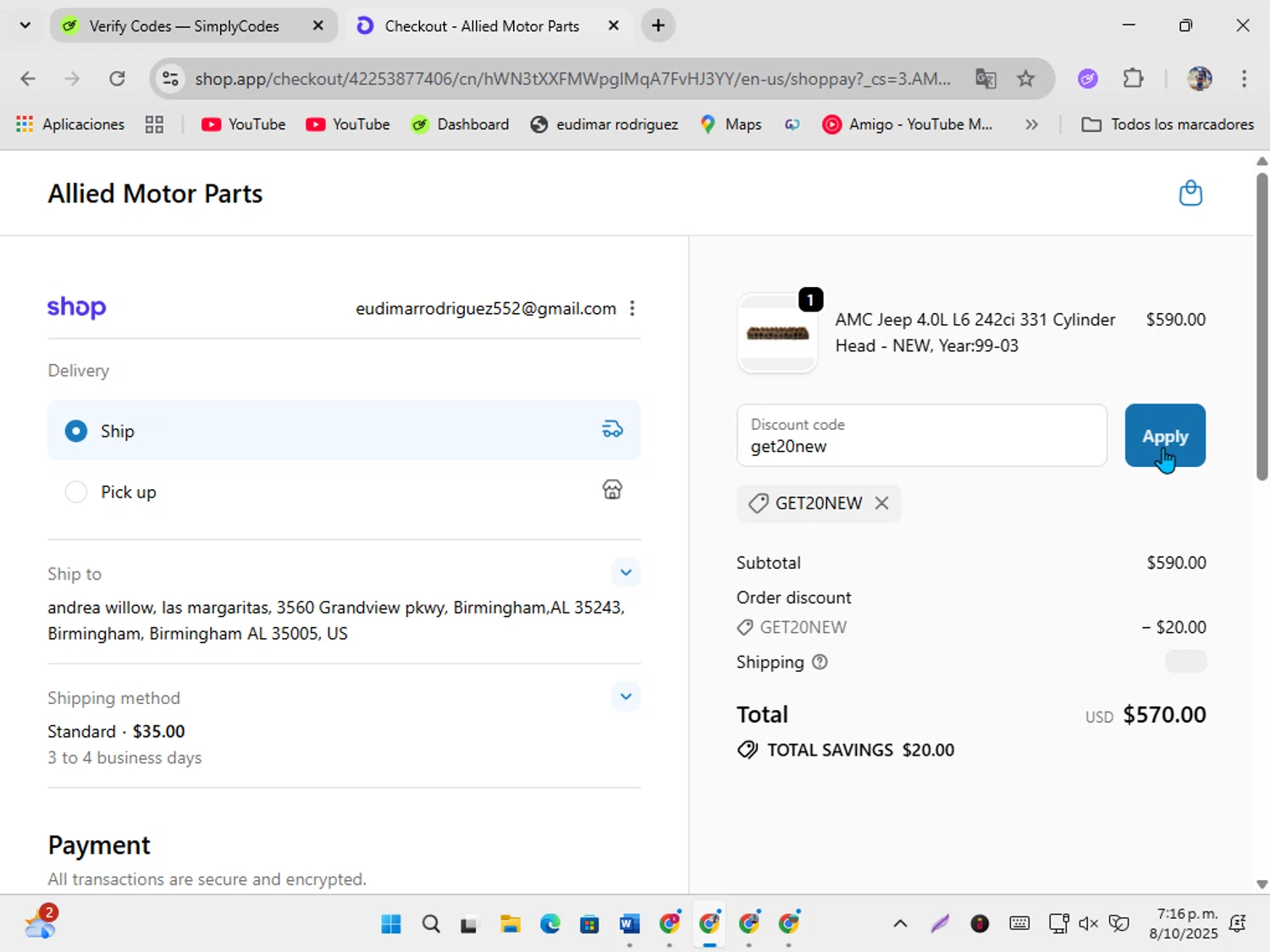Open the Dashboard bookmark

(461, 124)
